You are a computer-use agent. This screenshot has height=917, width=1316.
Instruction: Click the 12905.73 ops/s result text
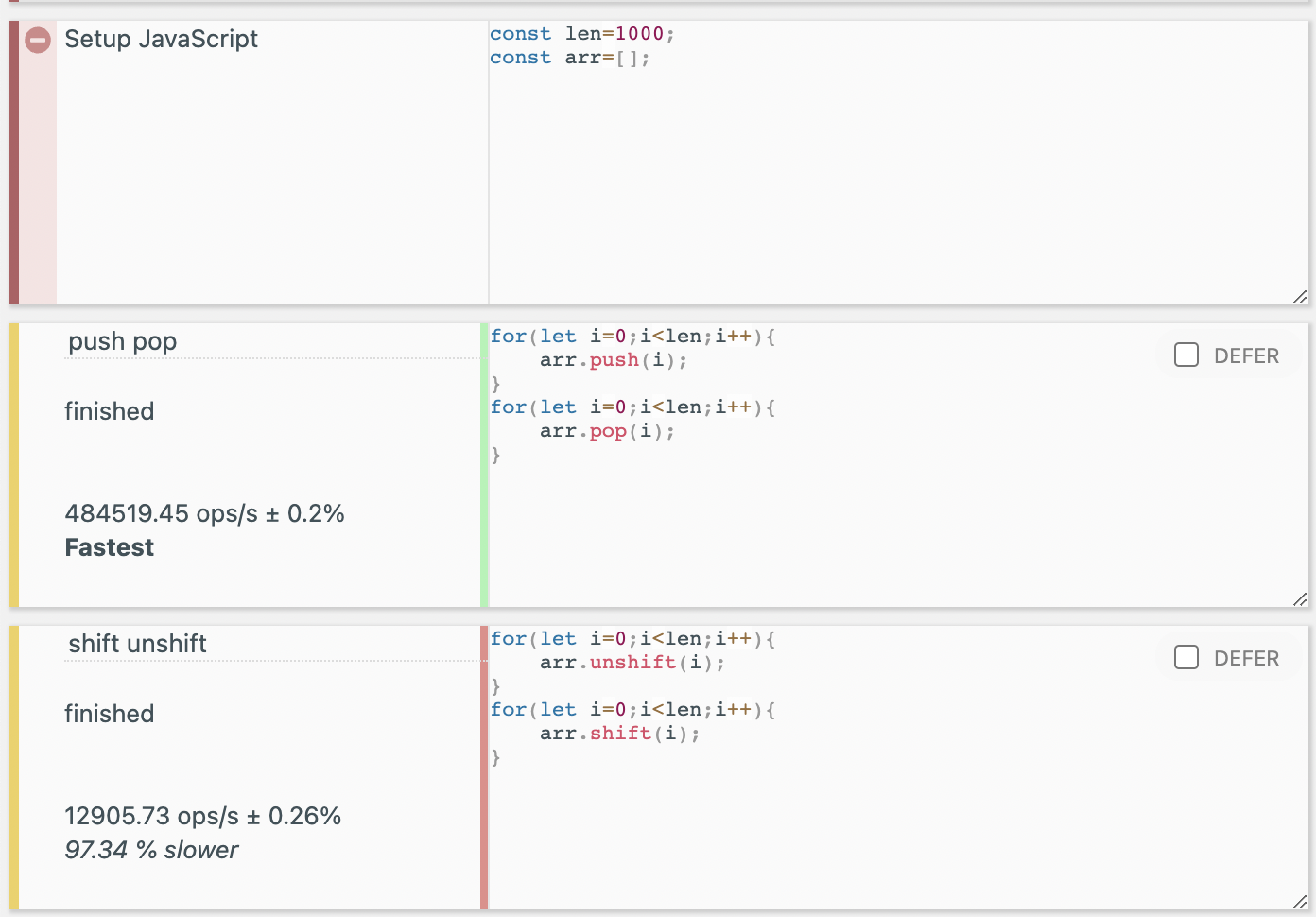[202, 816]
